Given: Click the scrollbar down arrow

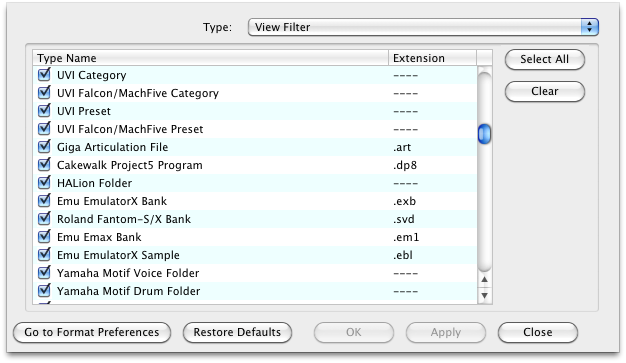Looking at the screenshot, I should (484, 296).
